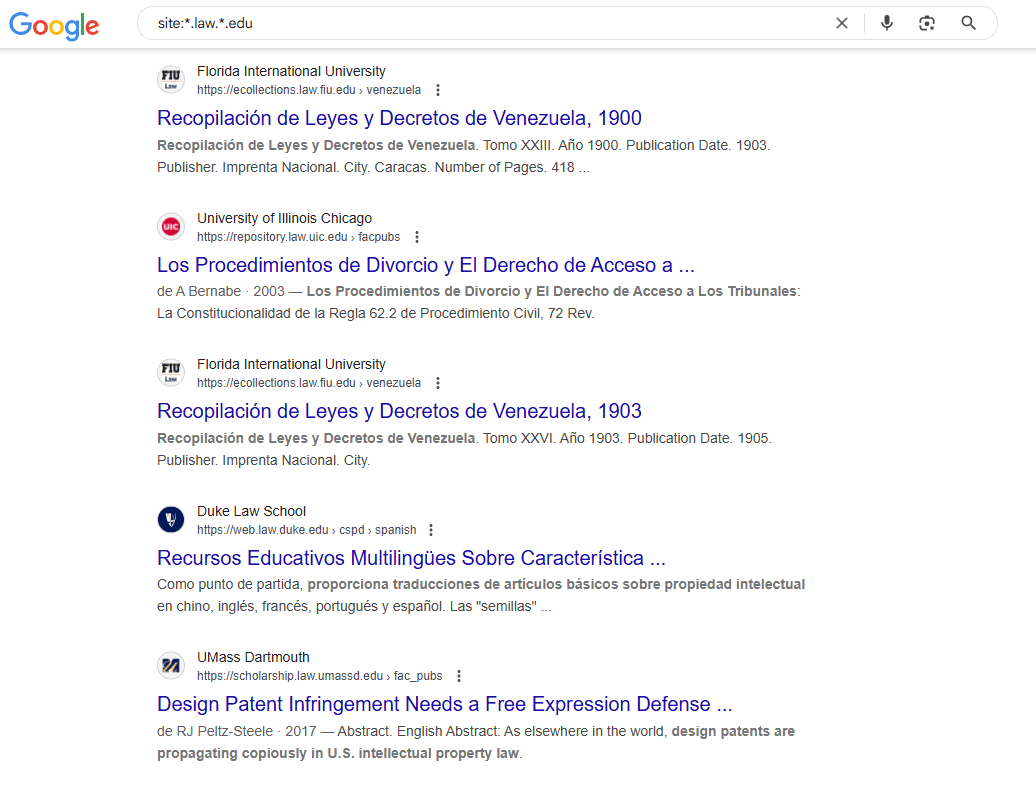Open Los Procedimientos de Divorcio result link
The height and width of the screenshot is (786, 1036).
pos(426,265)
